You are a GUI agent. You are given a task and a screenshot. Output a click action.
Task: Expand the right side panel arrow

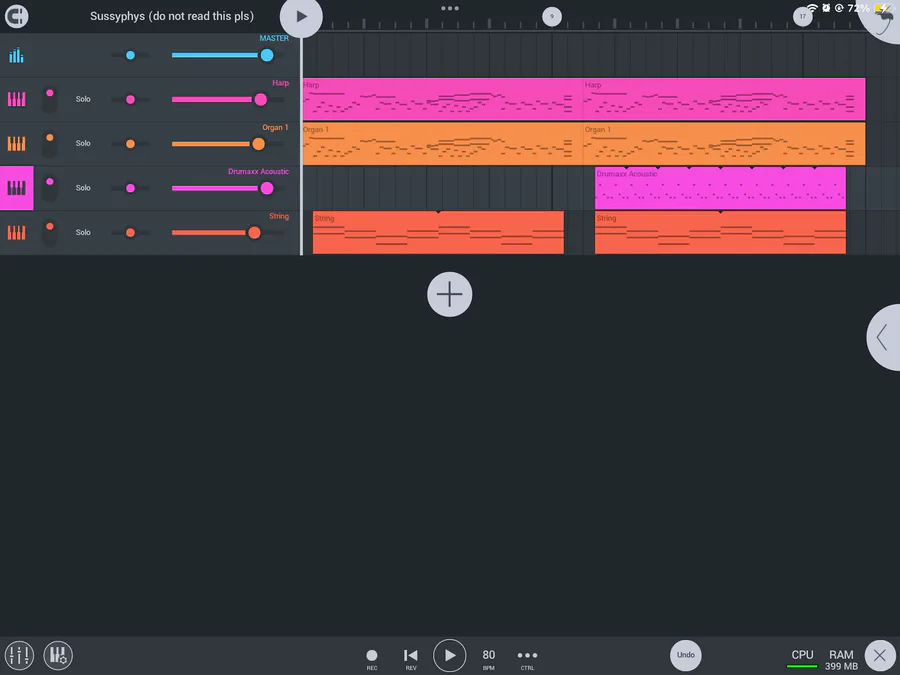pyautogui.click(x=883, y=338)
